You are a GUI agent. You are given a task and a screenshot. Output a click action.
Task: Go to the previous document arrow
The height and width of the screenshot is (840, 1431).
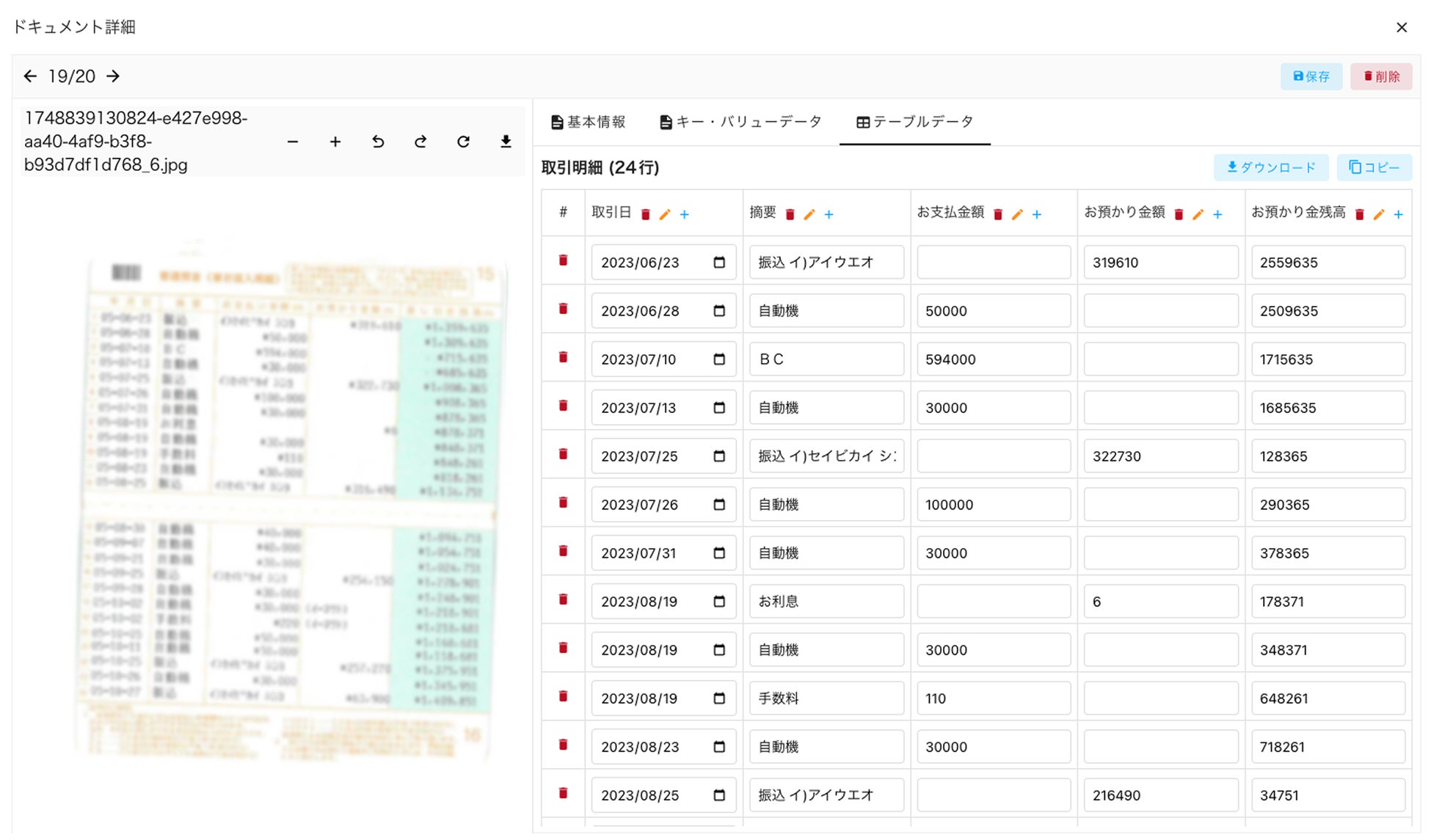point(30,76)
